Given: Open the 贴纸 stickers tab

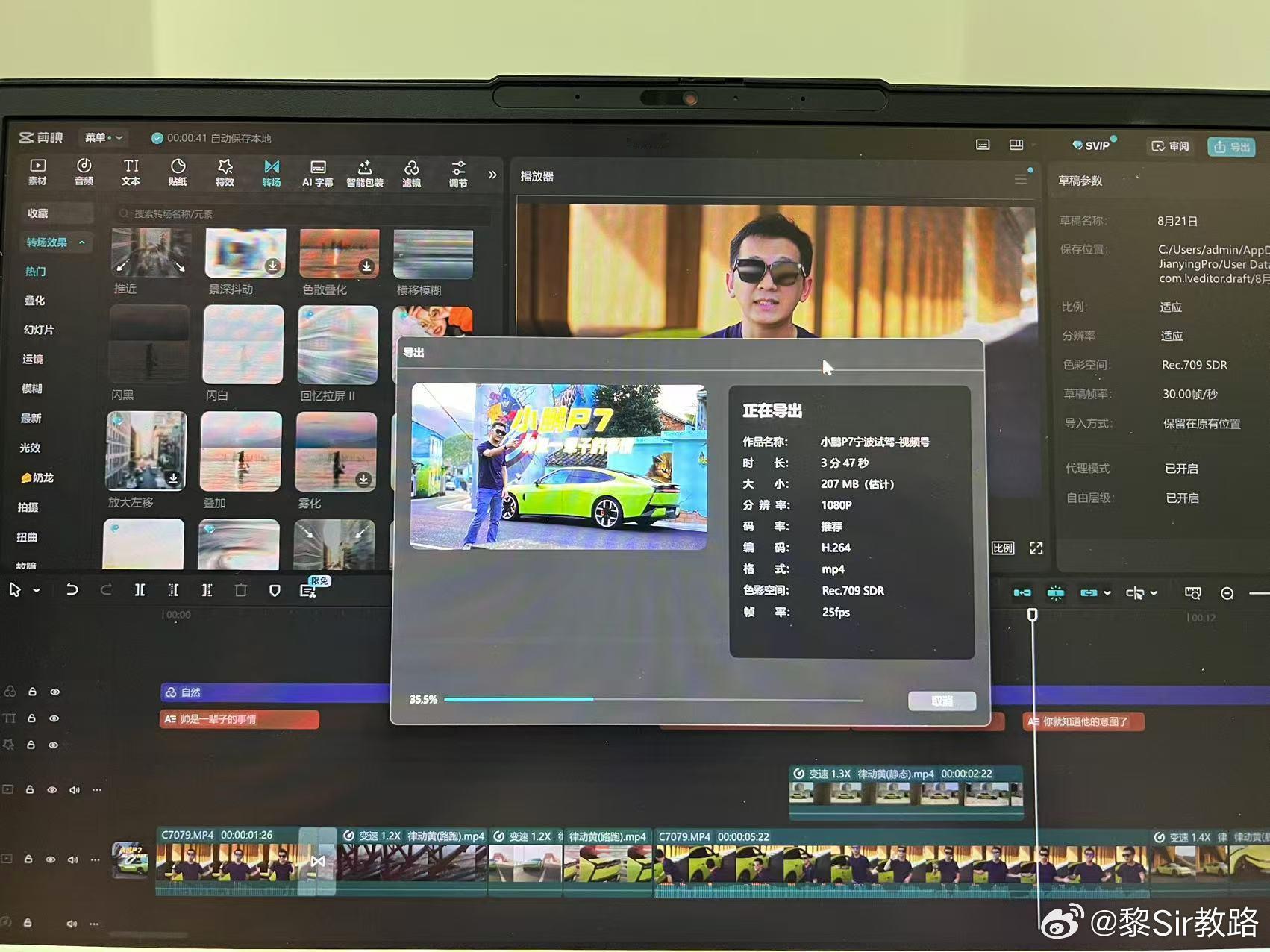Looking at the screenshot, I should click(178, 172).
